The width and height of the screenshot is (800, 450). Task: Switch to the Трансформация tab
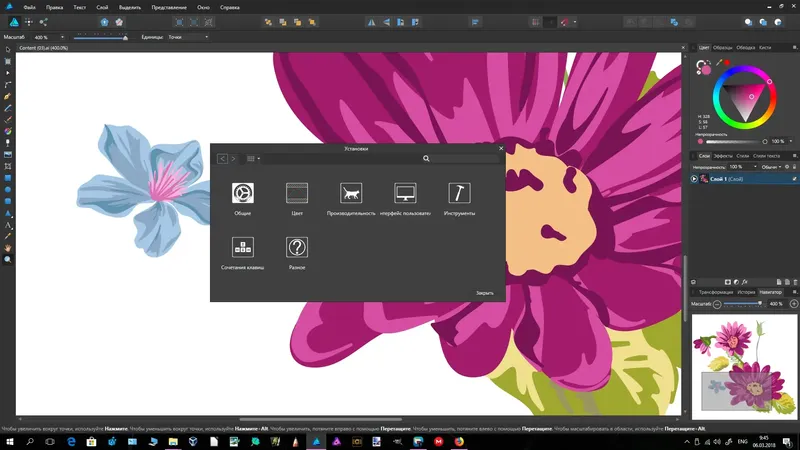(x=715, y=292)
